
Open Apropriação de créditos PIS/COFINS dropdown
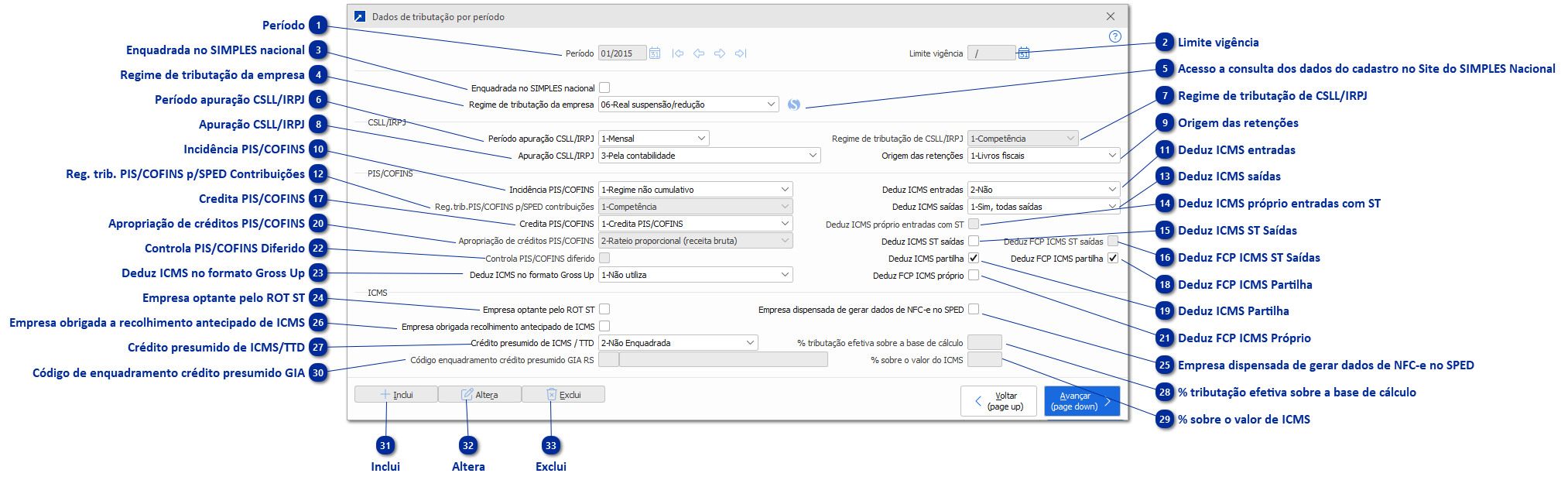click(x=696, y=241)
